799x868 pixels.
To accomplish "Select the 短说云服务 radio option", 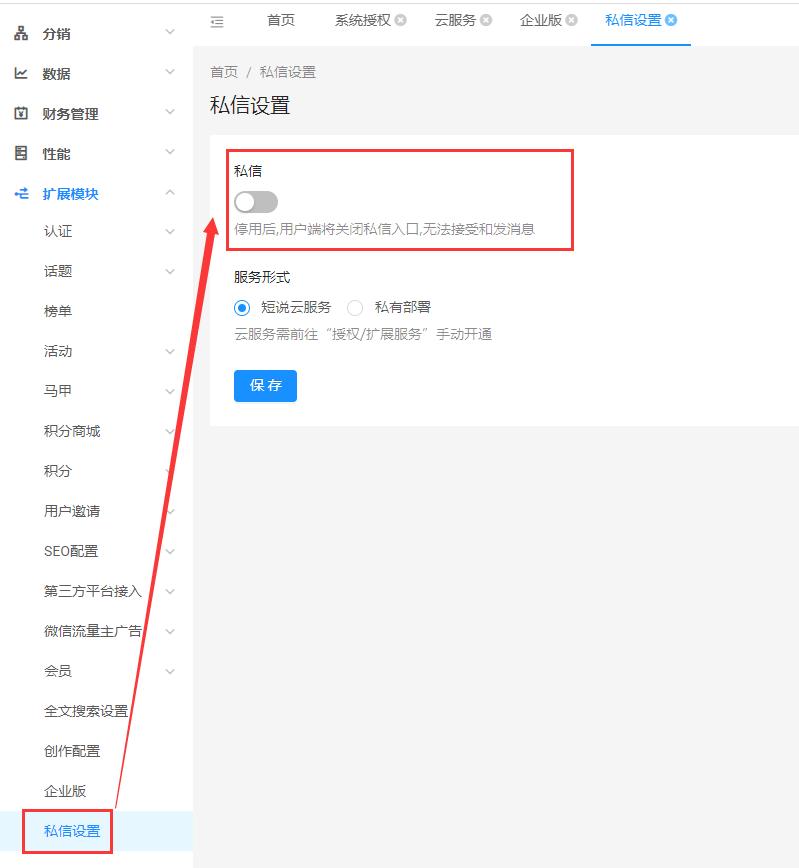I will click(242, 308).
